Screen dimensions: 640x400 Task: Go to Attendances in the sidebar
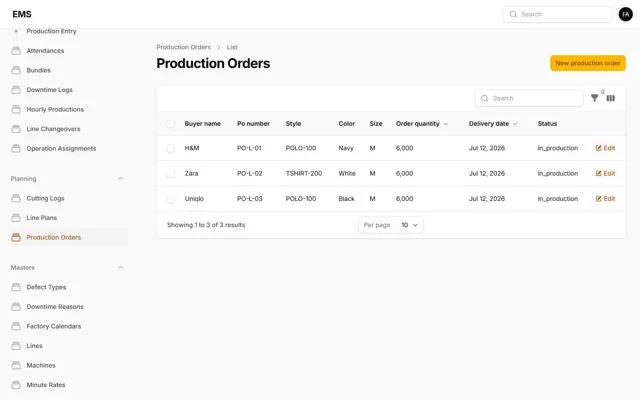[x=45, y=51]
